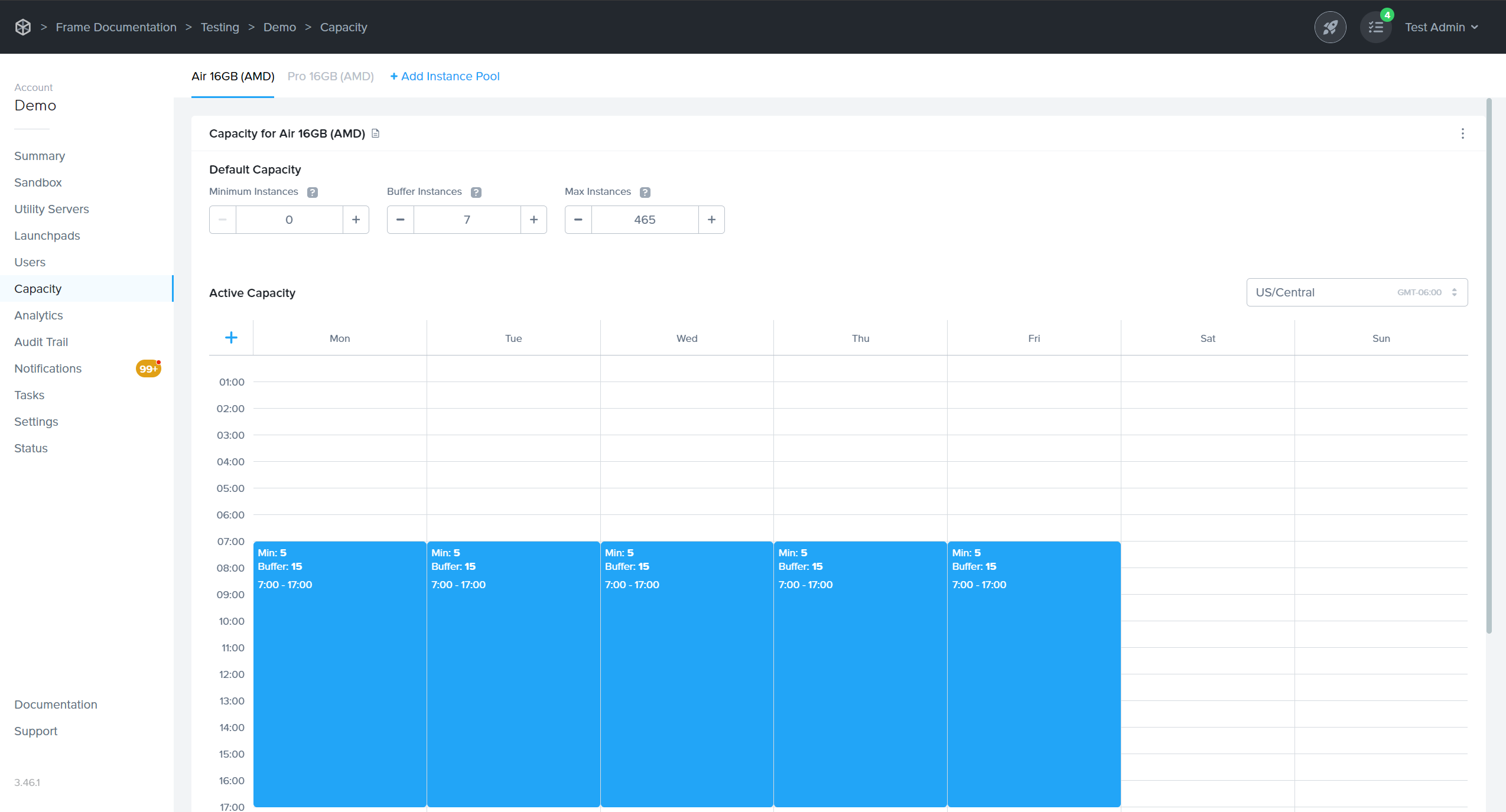Click the plus icon to add capacity schedule
The height and width of the screenshot is (812, 1506).
point(232,337)
